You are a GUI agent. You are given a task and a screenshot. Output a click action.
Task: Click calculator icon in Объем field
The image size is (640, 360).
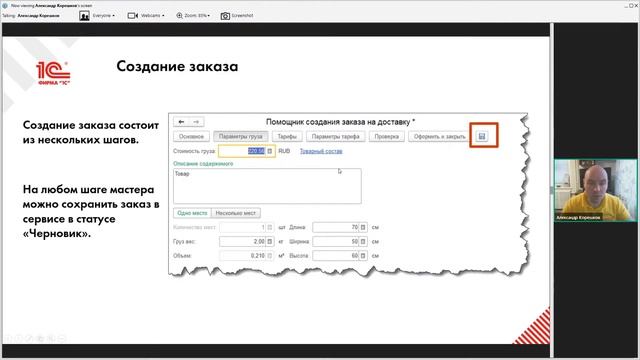269,256
